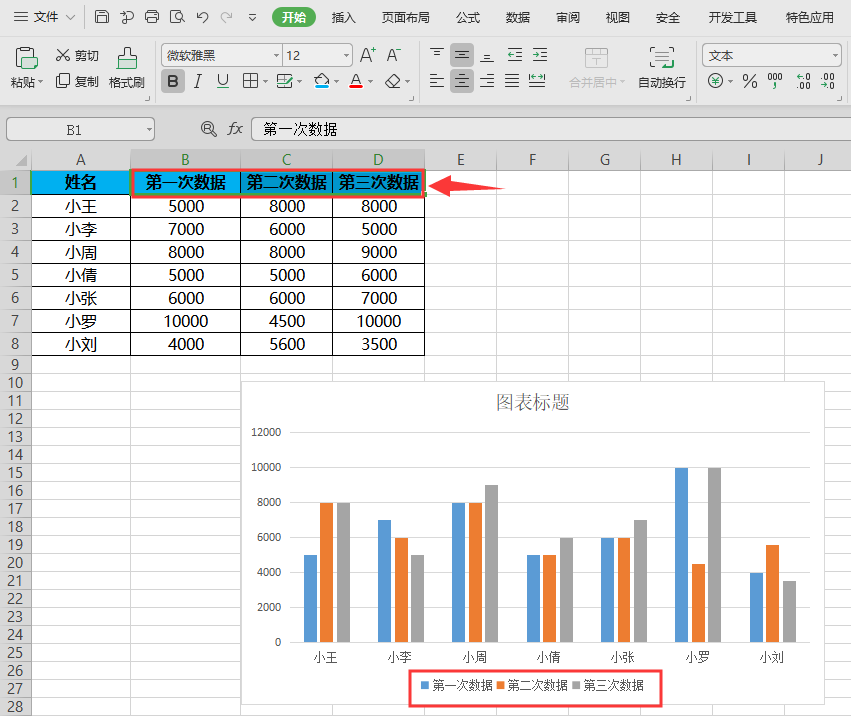Screen dimensions: 851x716
Task: Click the 复制 (Copy) button
Action: [77, 81]
